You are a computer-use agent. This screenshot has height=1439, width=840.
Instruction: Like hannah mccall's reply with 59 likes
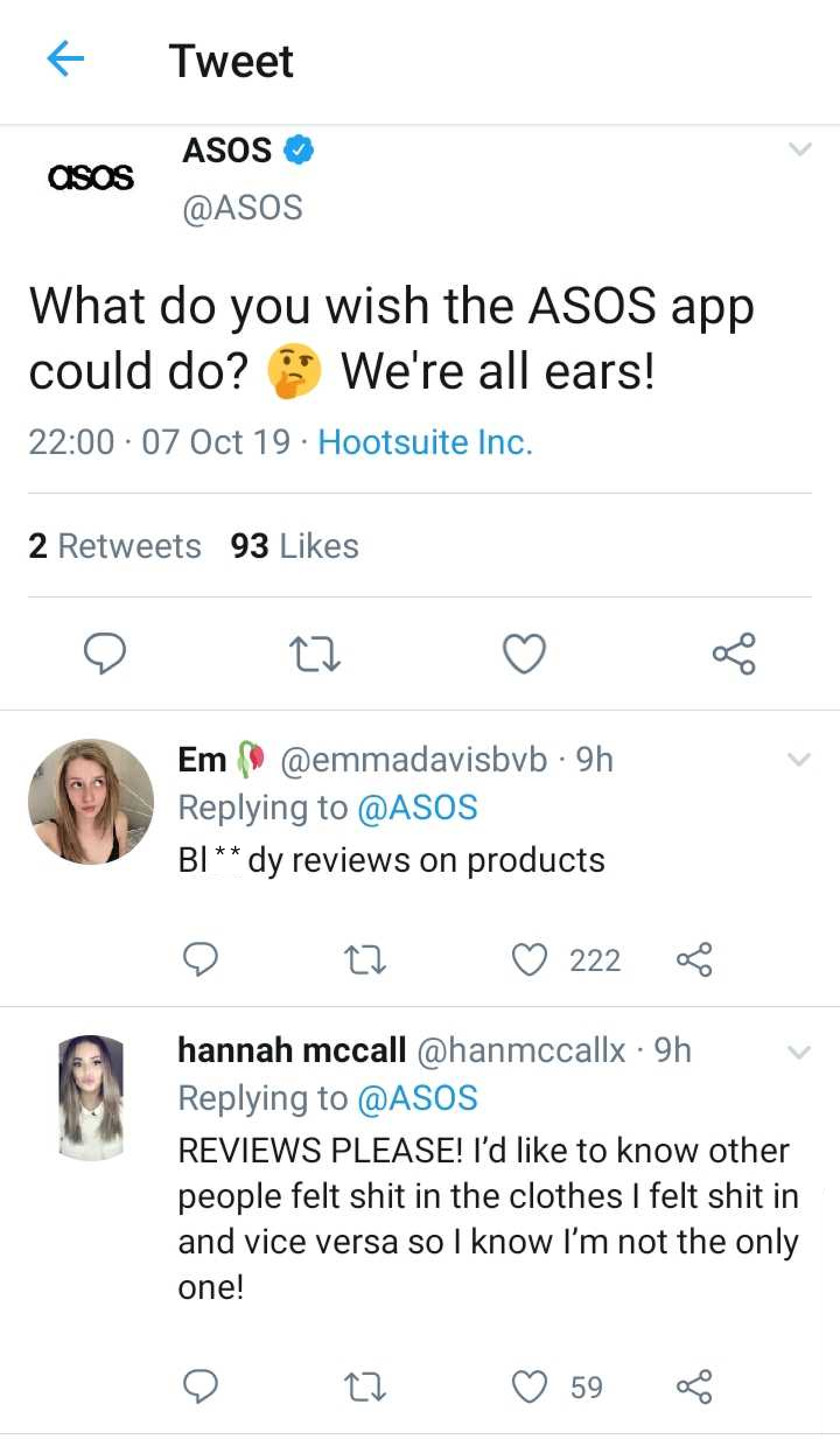coord(530,1386)
